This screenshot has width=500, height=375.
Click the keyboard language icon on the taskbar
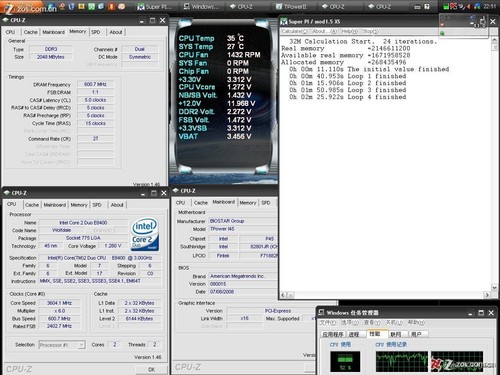pyautogui.click(x=417, y=7)
